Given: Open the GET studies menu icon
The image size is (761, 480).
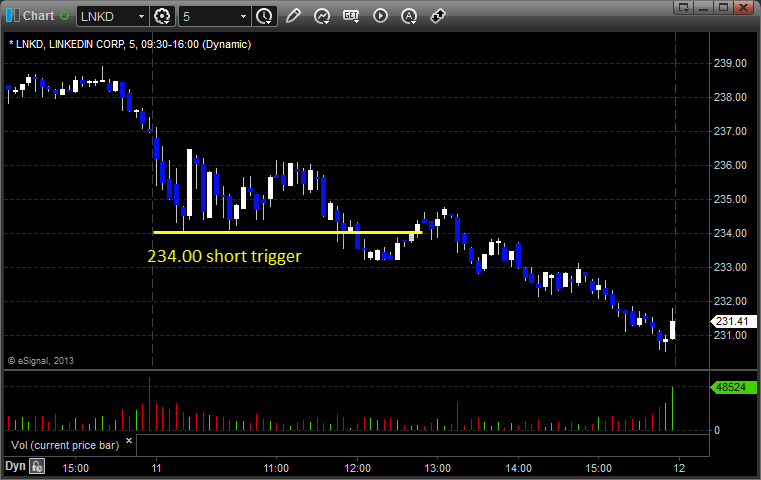Looking at the screenshot, I should point(351,16).
